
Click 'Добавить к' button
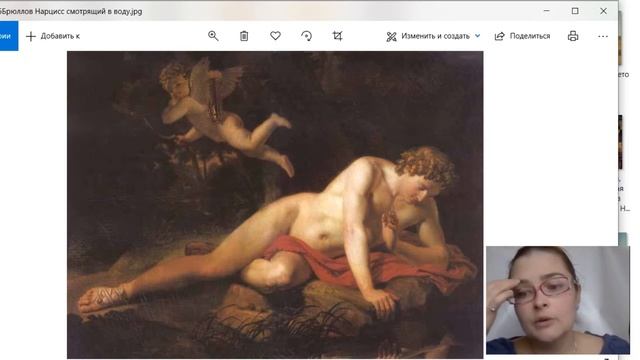click(53, 36)
